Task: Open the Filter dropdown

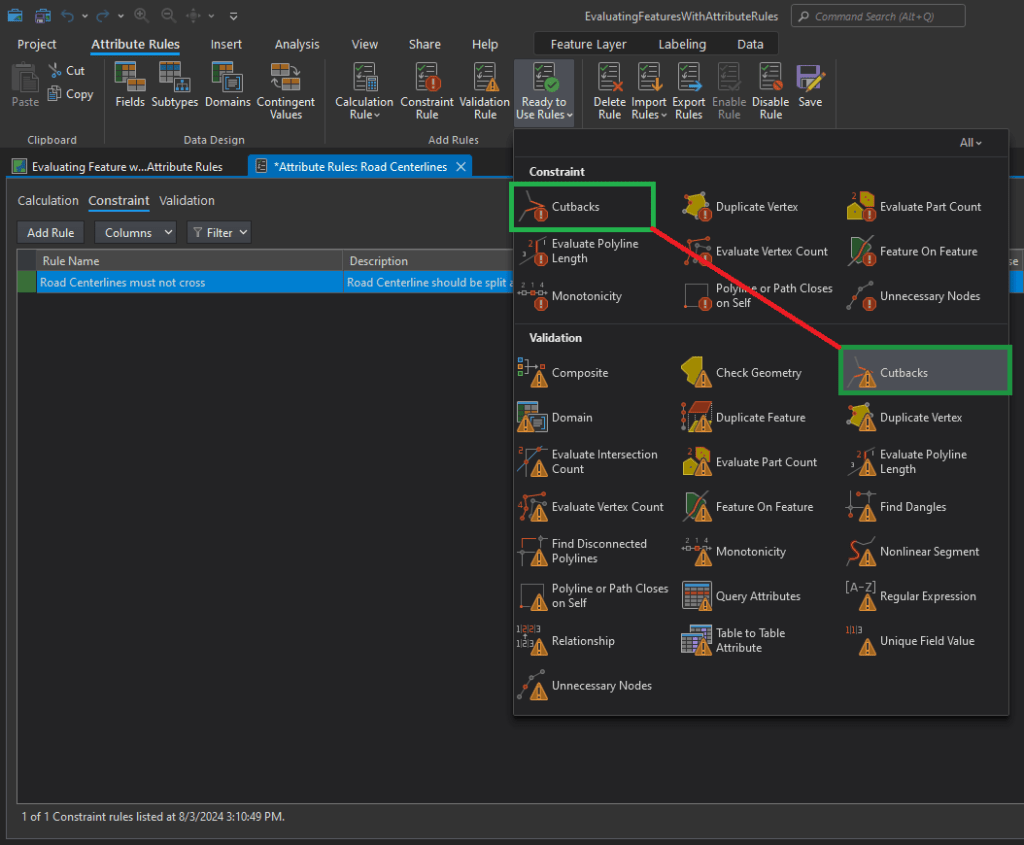Action: pos(218,233)
